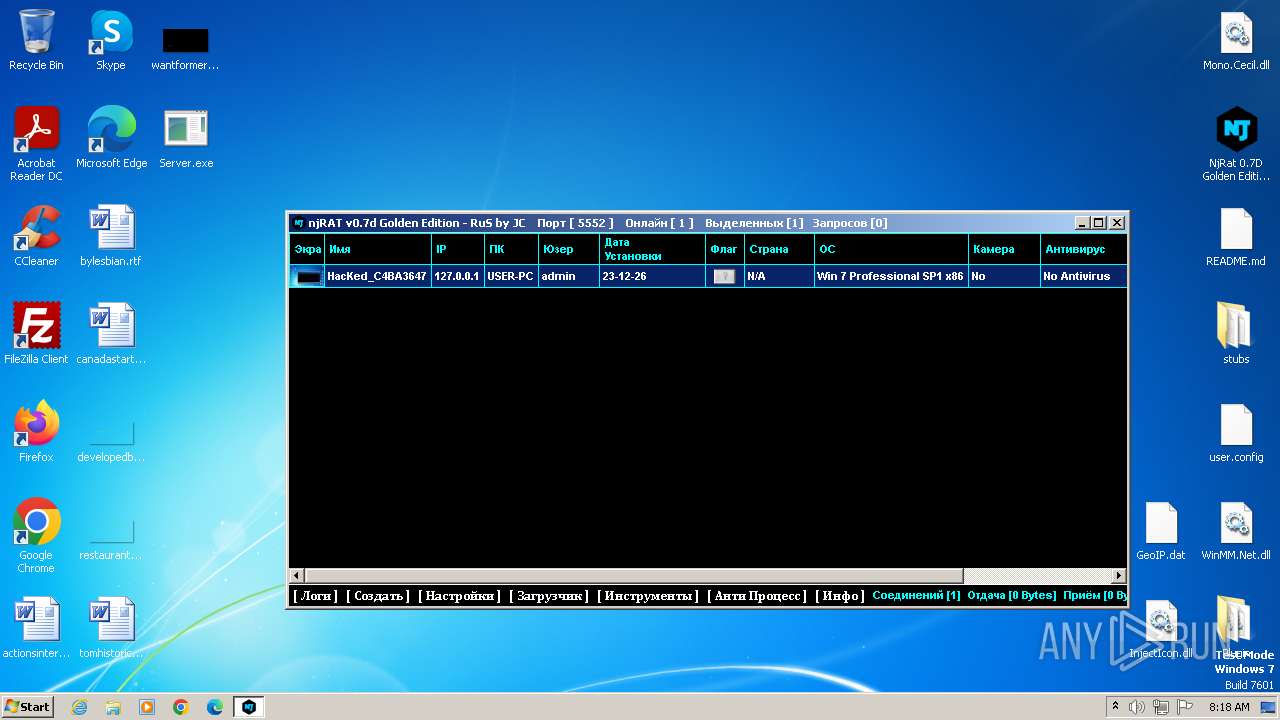Click horizontal scrollbar left arrow
Screen dimensions: 1280x720
(x=296, y=576)
